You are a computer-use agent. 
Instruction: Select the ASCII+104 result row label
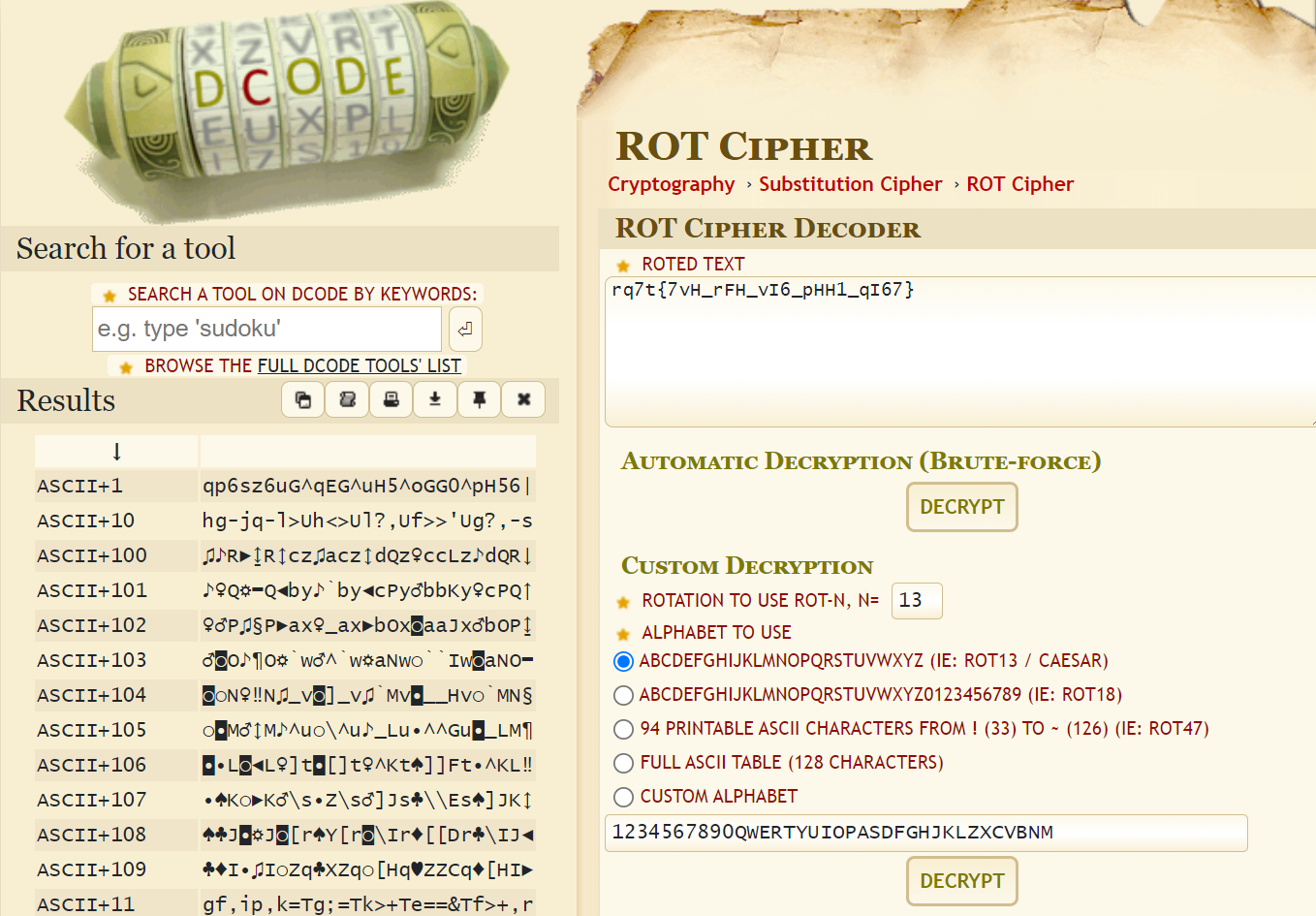click(x=92, y=695)
